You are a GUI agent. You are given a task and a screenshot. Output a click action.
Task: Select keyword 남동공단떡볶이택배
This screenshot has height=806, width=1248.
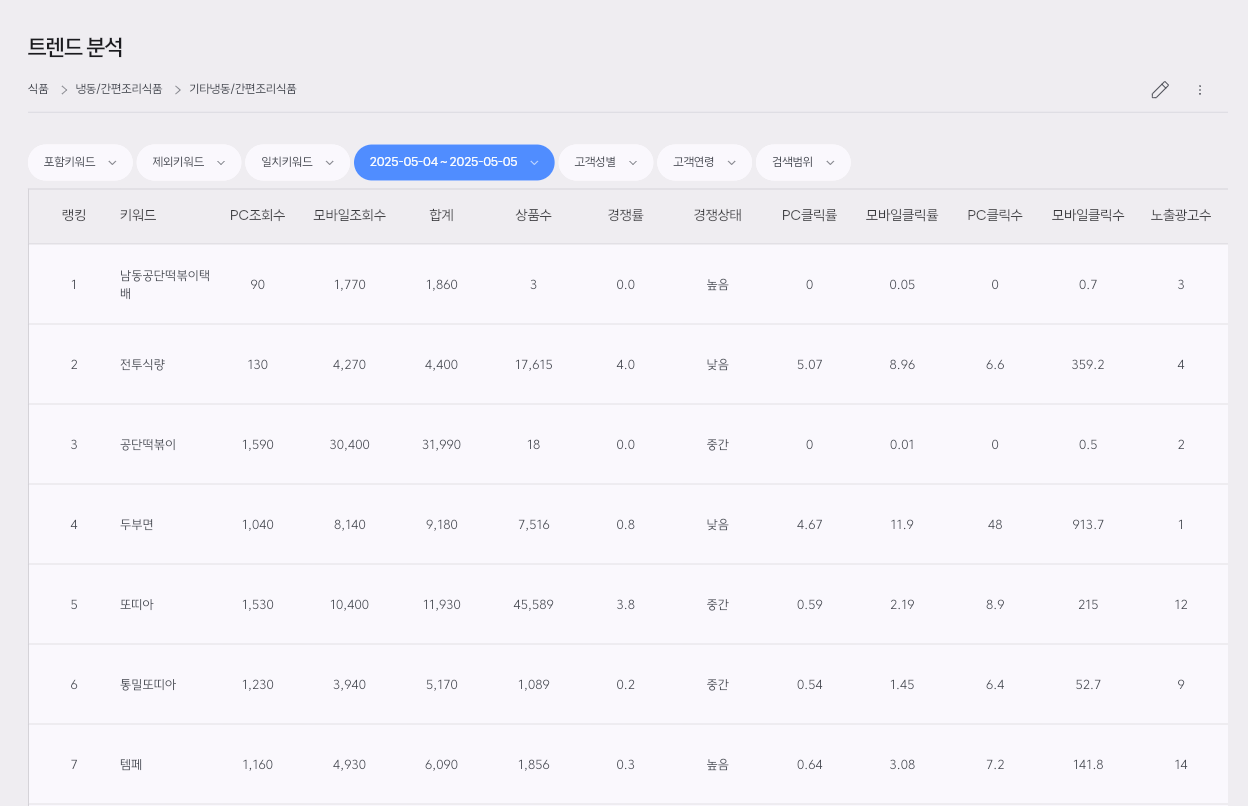165,284
